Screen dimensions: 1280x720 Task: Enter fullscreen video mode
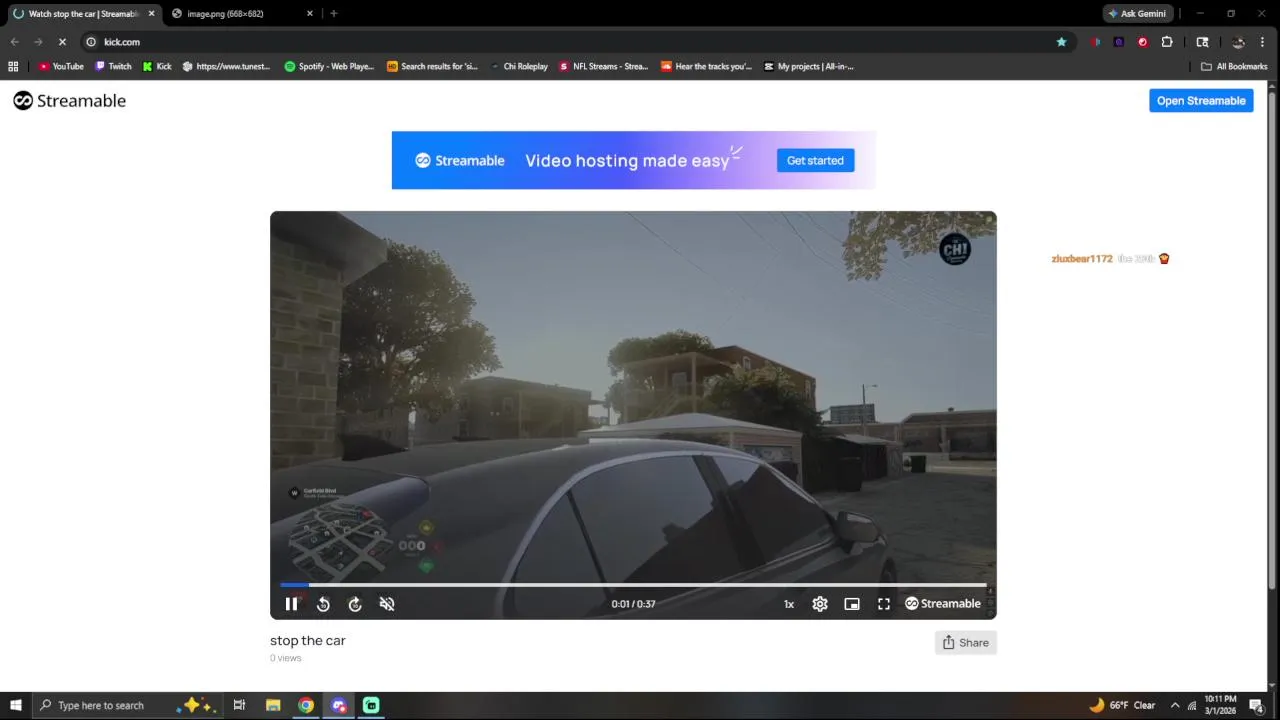pos(884,604)
